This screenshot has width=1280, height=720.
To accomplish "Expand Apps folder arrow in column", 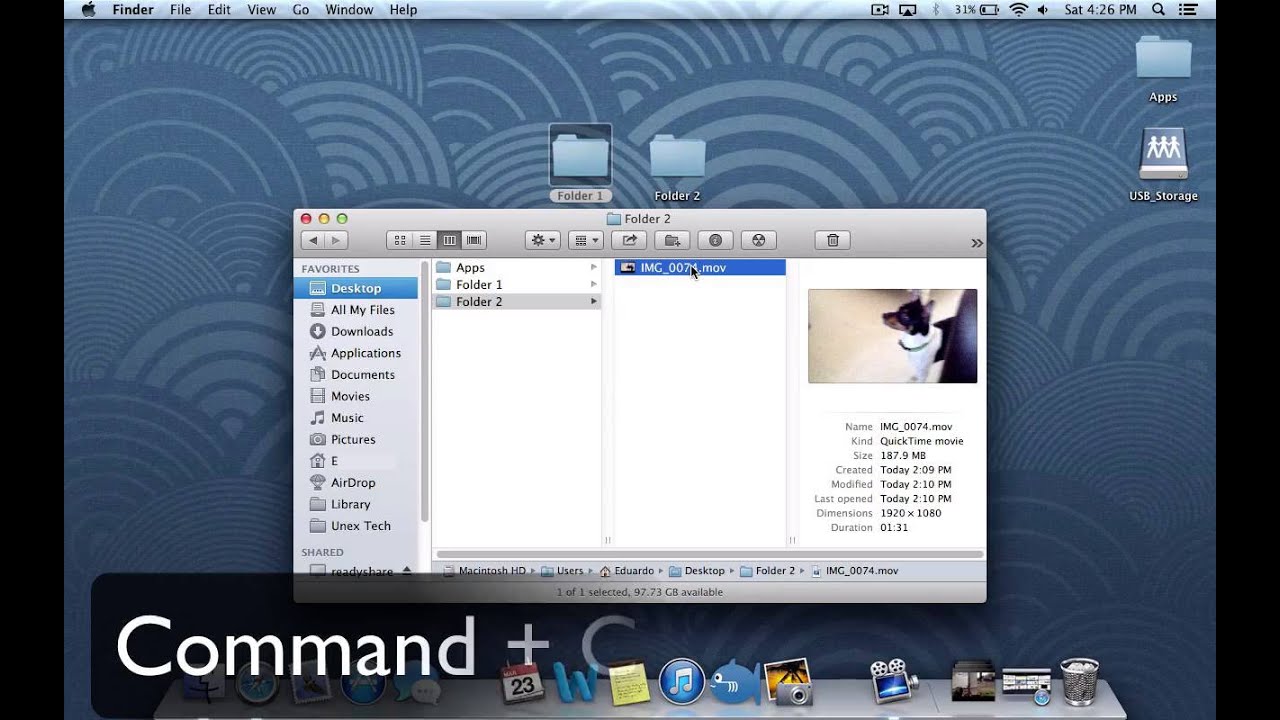I will [594, 267].
